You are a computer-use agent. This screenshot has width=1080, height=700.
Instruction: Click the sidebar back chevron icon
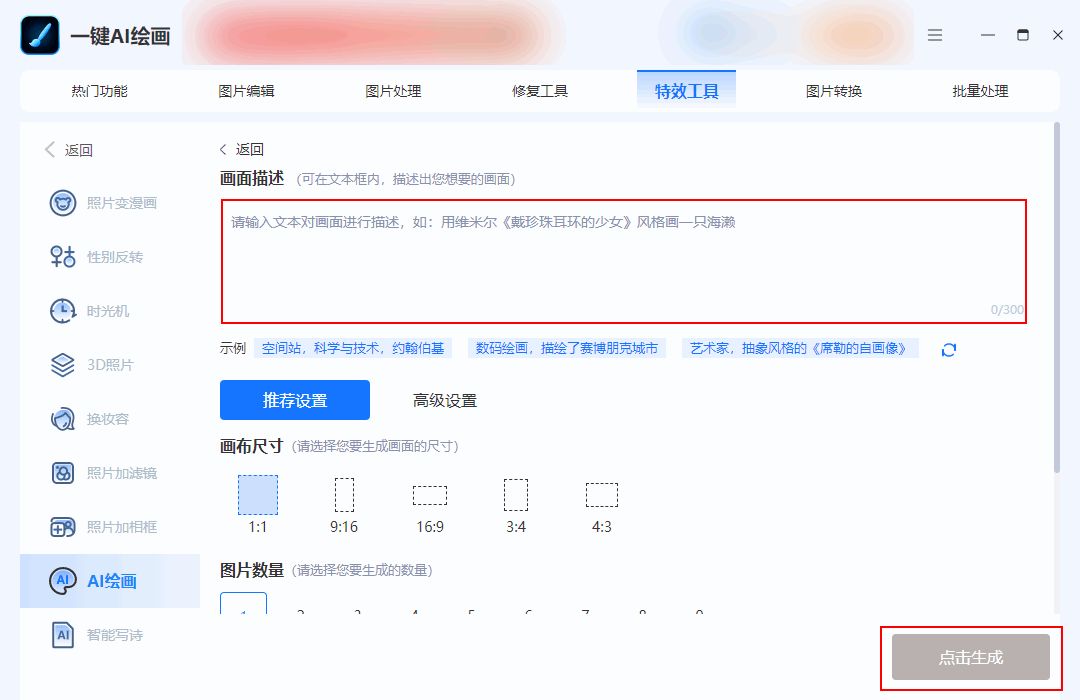(50, 150)
